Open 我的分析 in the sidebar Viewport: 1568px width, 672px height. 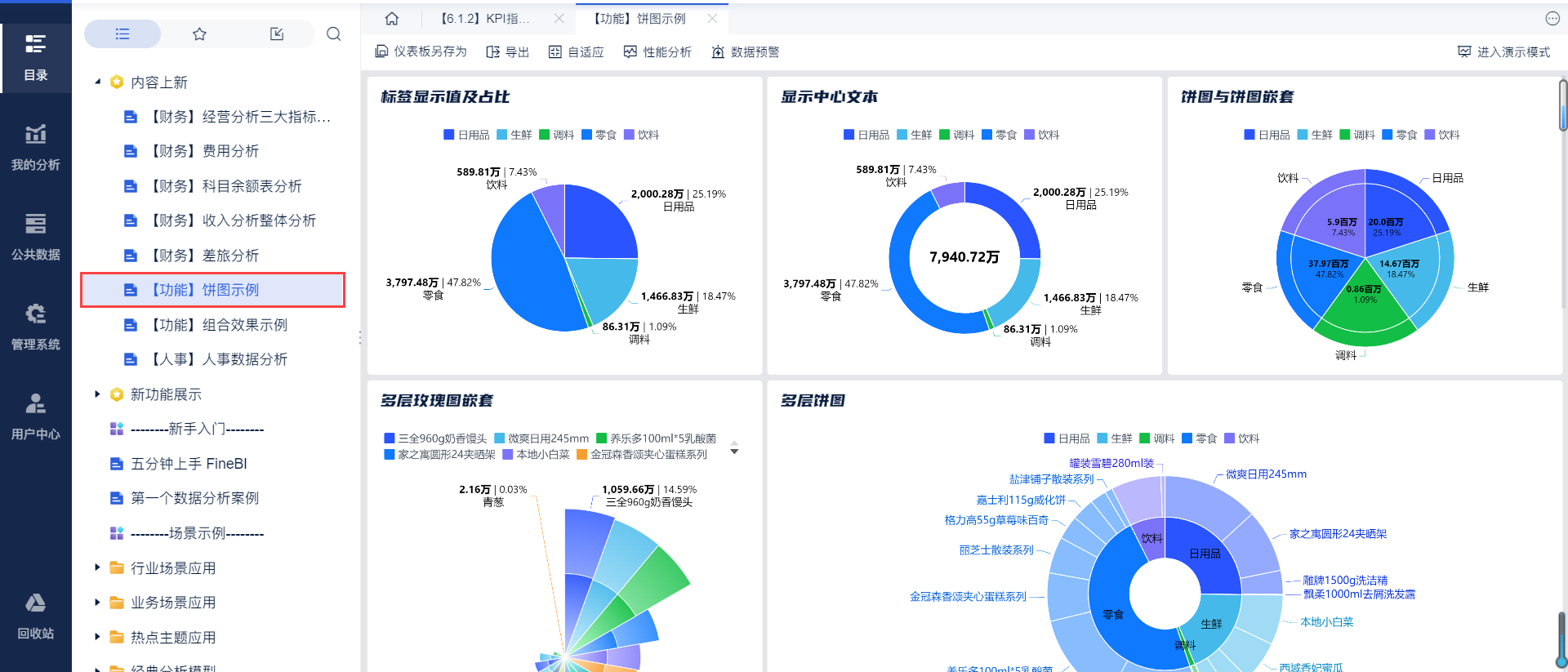pos(35,147)
